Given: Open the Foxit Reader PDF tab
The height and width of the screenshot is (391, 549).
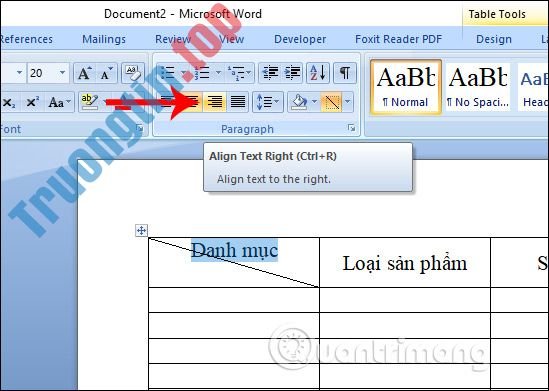Looking at the screenshot, I should pos(398,39).
